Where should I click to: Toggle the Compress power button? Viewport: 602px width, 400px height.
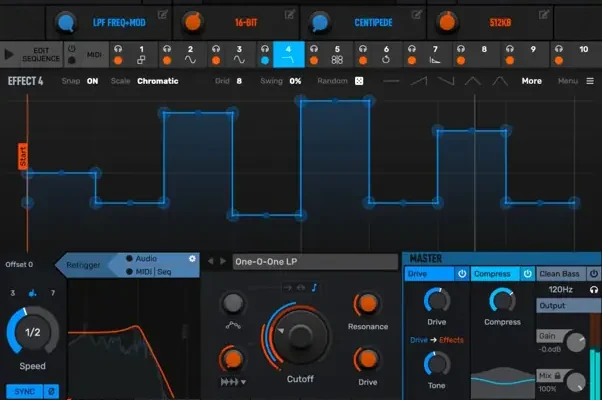click(x=528, y=273)
